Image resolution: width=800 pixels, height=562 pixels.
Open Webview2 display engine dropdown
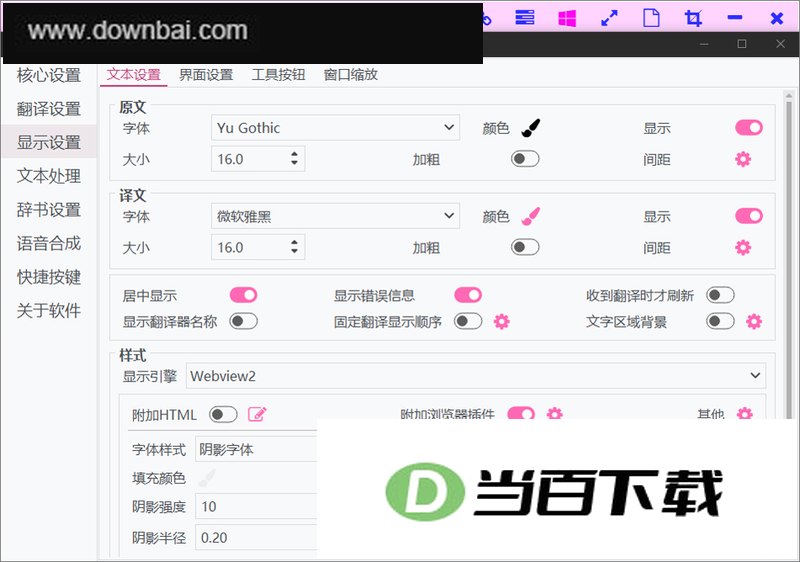pos(476,376)
